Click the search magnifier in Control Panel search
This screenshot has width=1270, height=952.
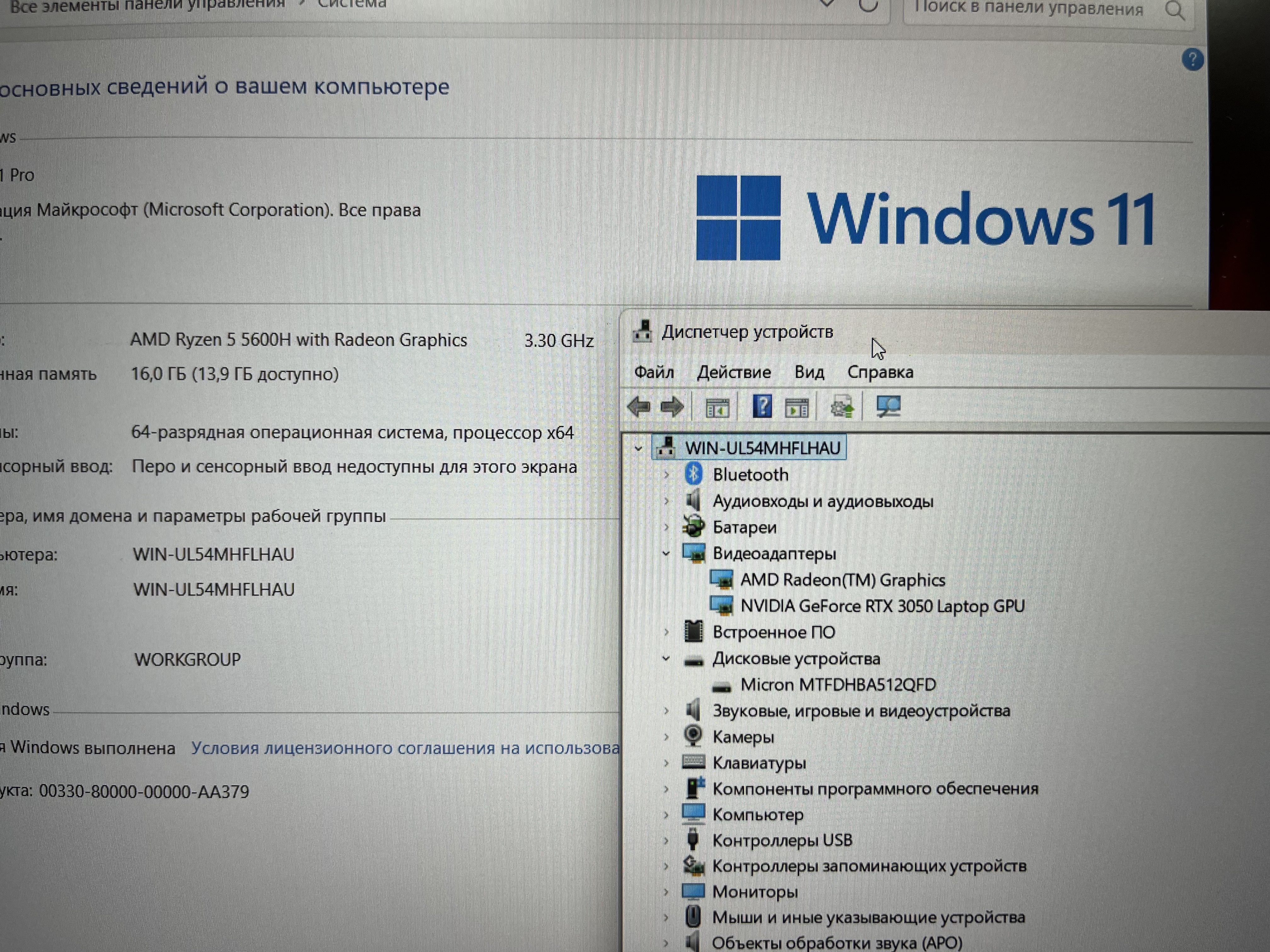1175,10
